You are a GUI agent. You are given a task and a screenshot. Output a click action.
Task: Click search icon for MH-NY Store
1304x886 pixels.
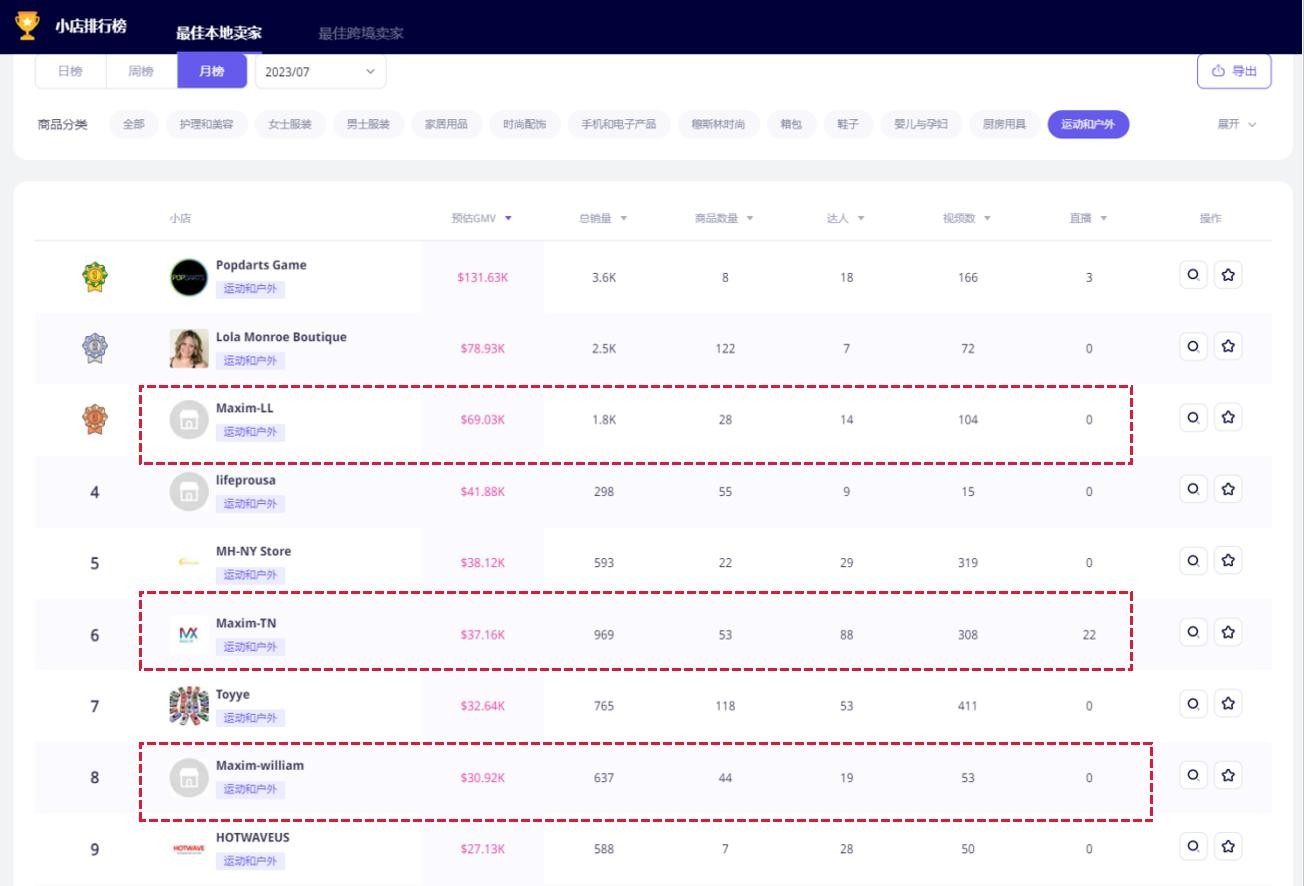tap(1193, 561)
